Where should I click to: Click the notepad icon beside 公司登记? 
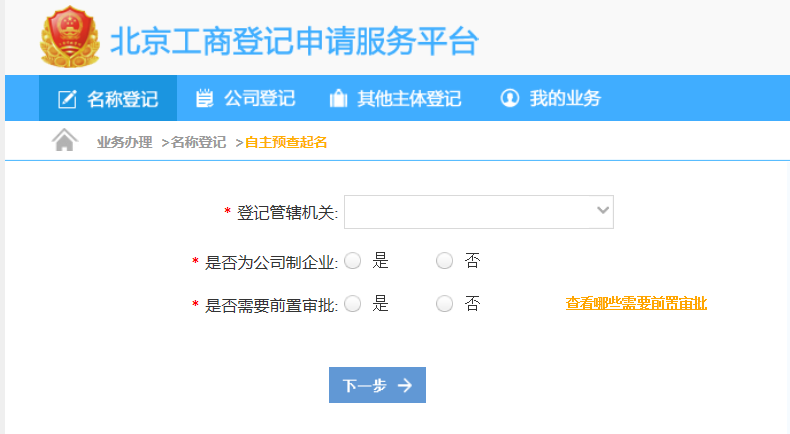(x=205, y=98)
